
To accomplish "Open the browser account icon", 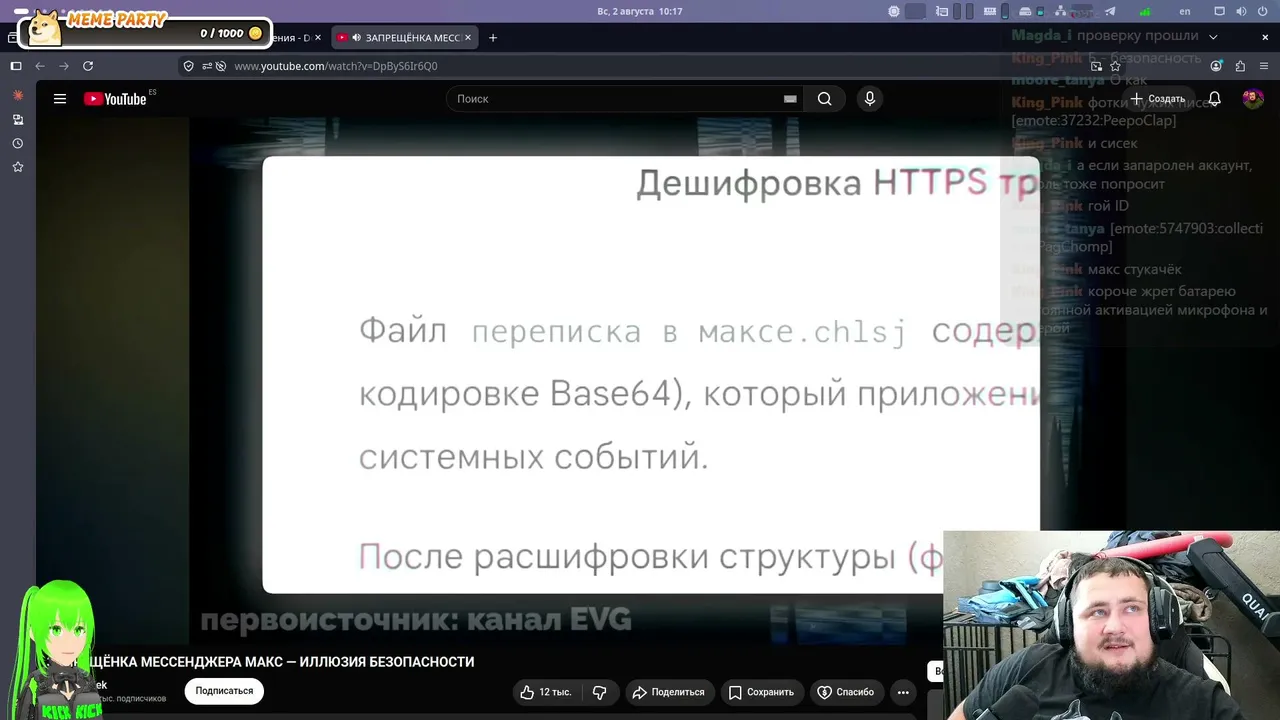I will coord(1216,66).
